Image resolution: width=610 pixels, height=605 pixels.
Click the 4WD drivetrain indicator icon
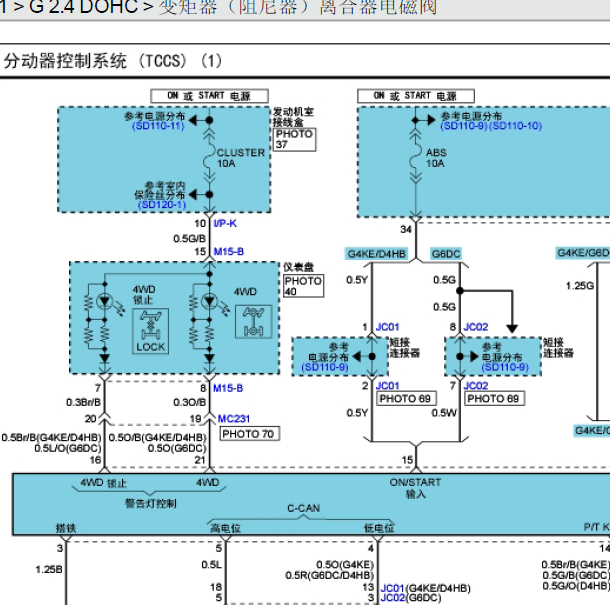tap(254, 322)
